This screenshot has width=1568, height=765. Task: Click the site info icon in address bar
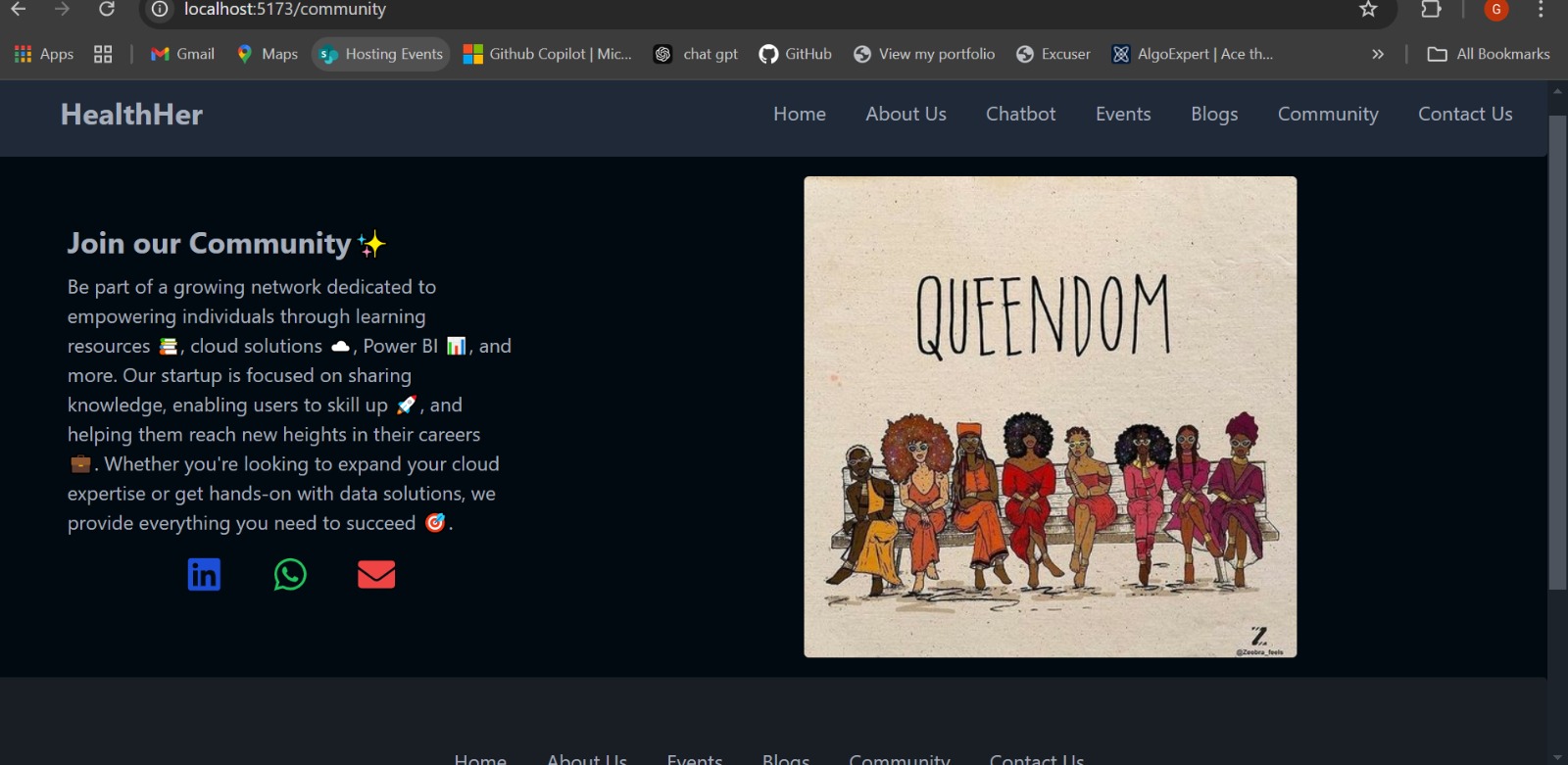click(x=160, y=10)
